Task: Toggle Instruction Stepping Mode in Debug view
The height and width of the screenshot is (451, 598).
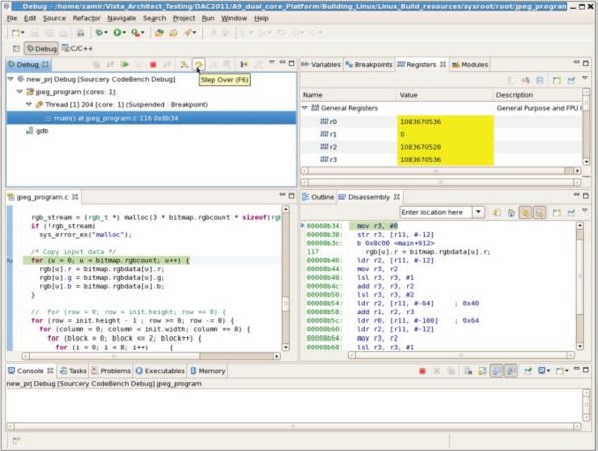Action: pos(244,64)
